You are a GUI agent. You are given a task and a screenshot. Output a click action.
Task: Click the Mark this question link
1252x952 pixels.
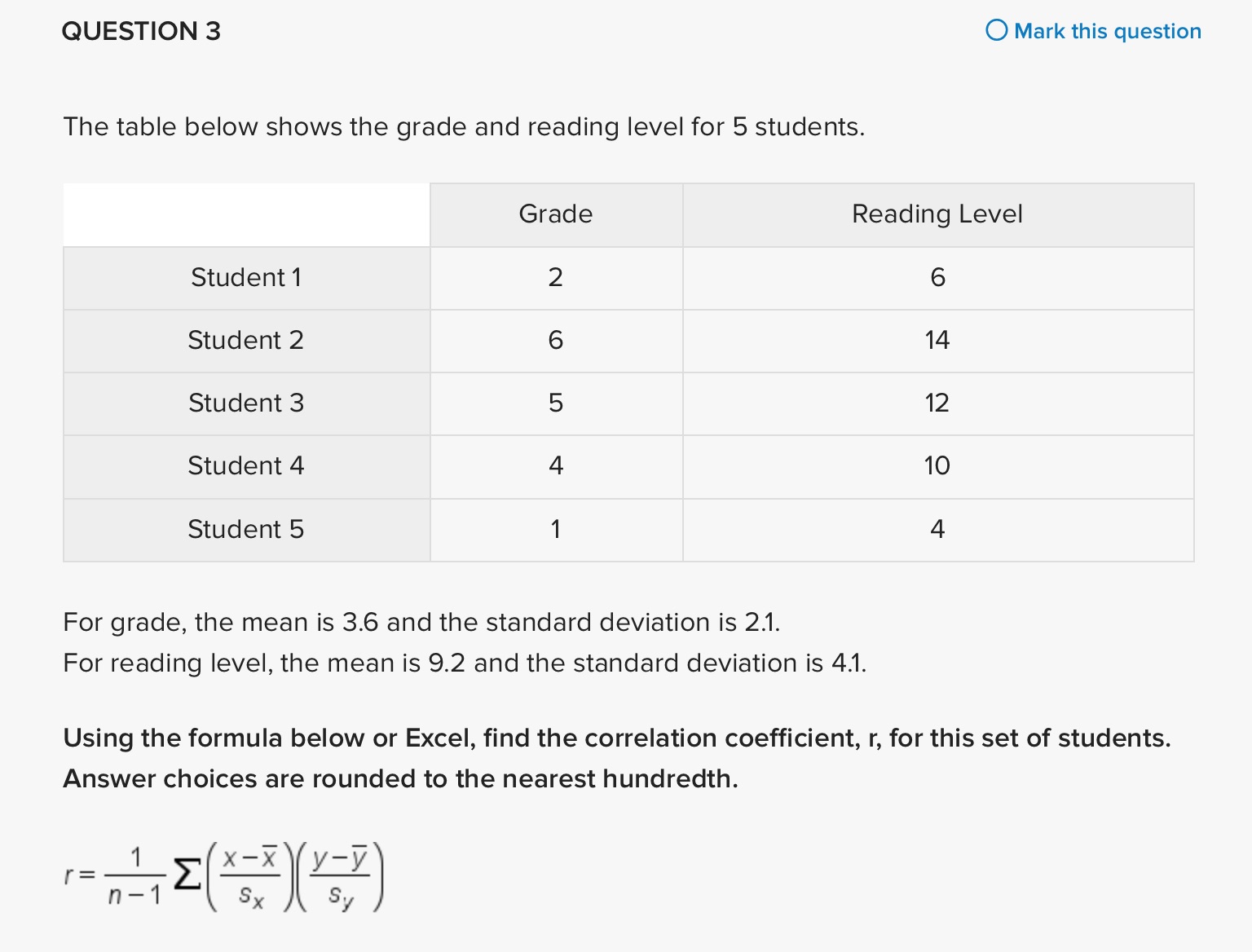(1107, 31)
